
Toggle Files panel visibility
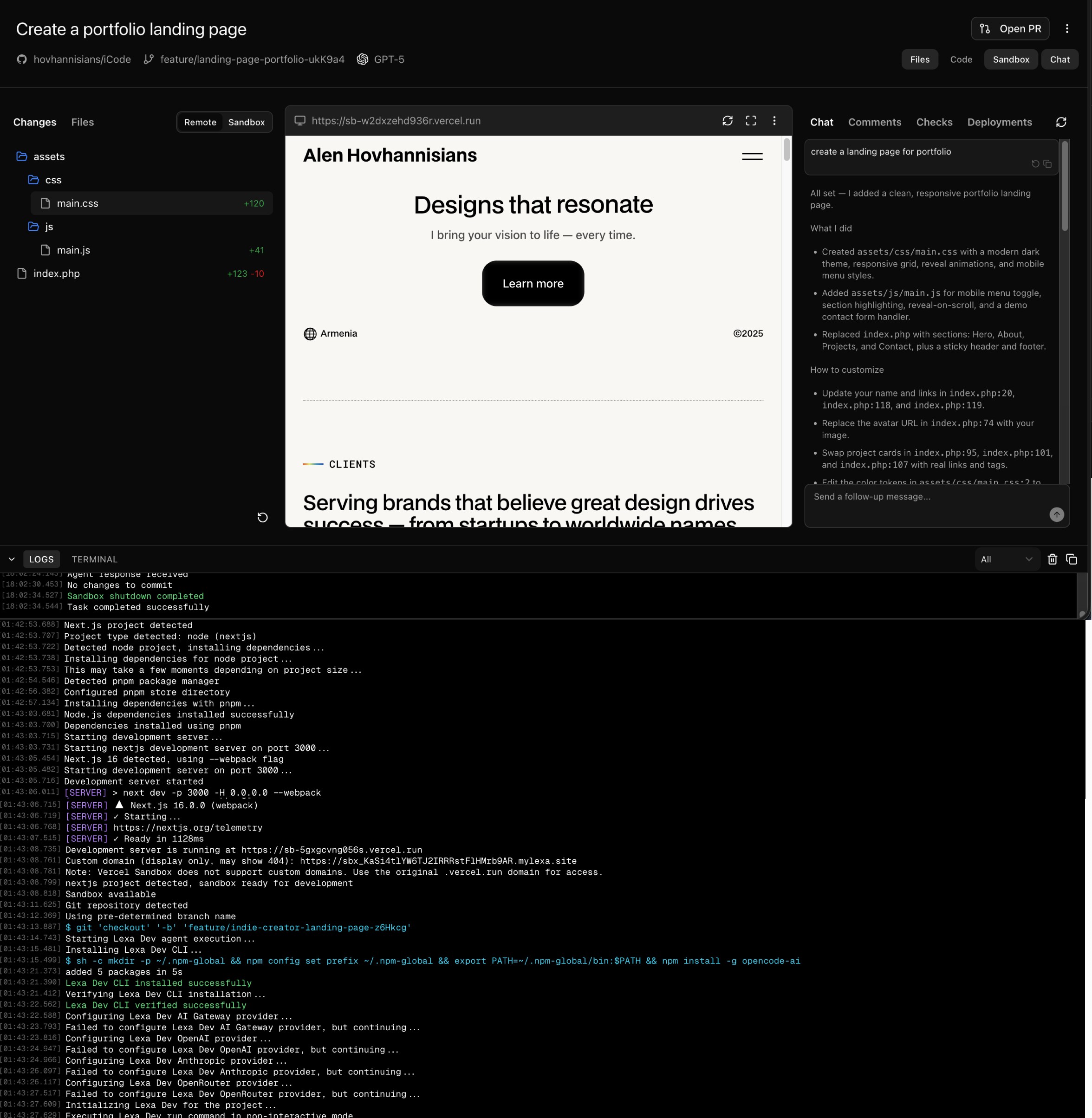point(919,59)
